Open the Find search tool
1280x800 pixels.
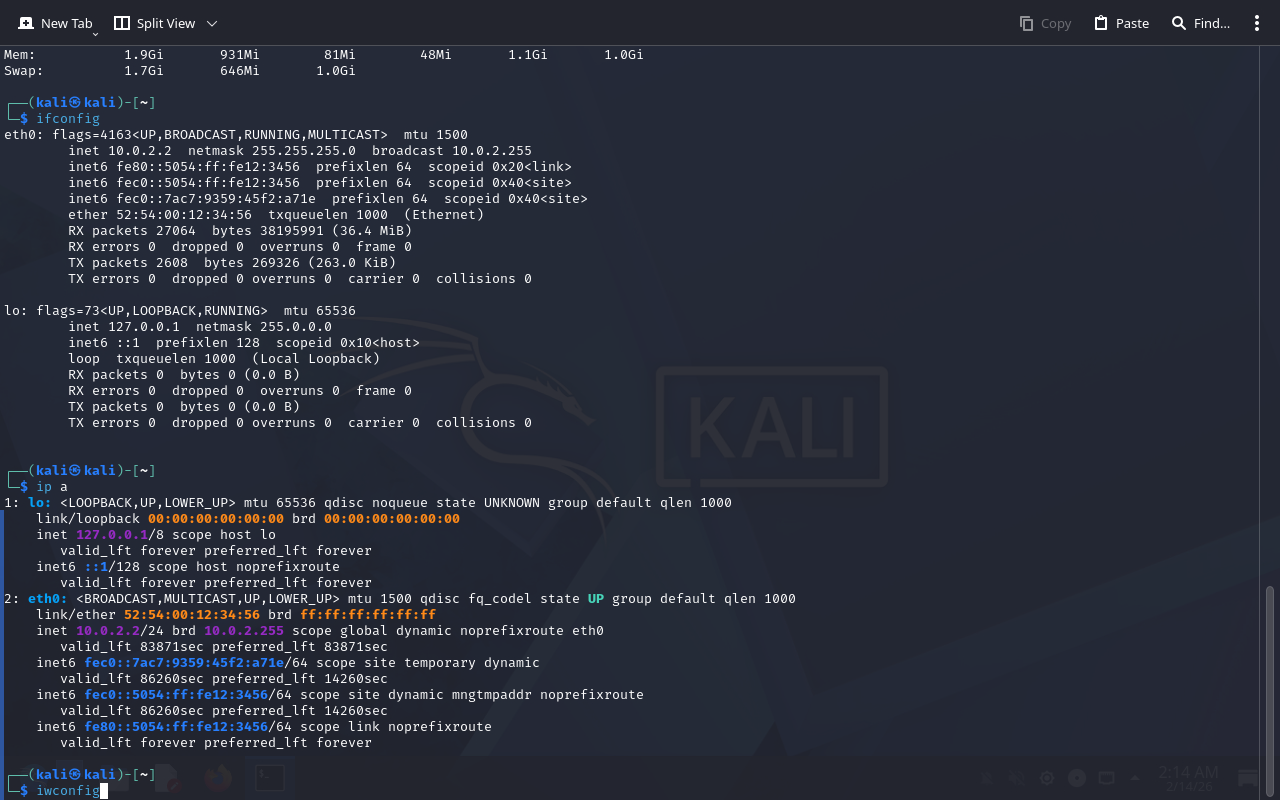(x=1200, y=23)
